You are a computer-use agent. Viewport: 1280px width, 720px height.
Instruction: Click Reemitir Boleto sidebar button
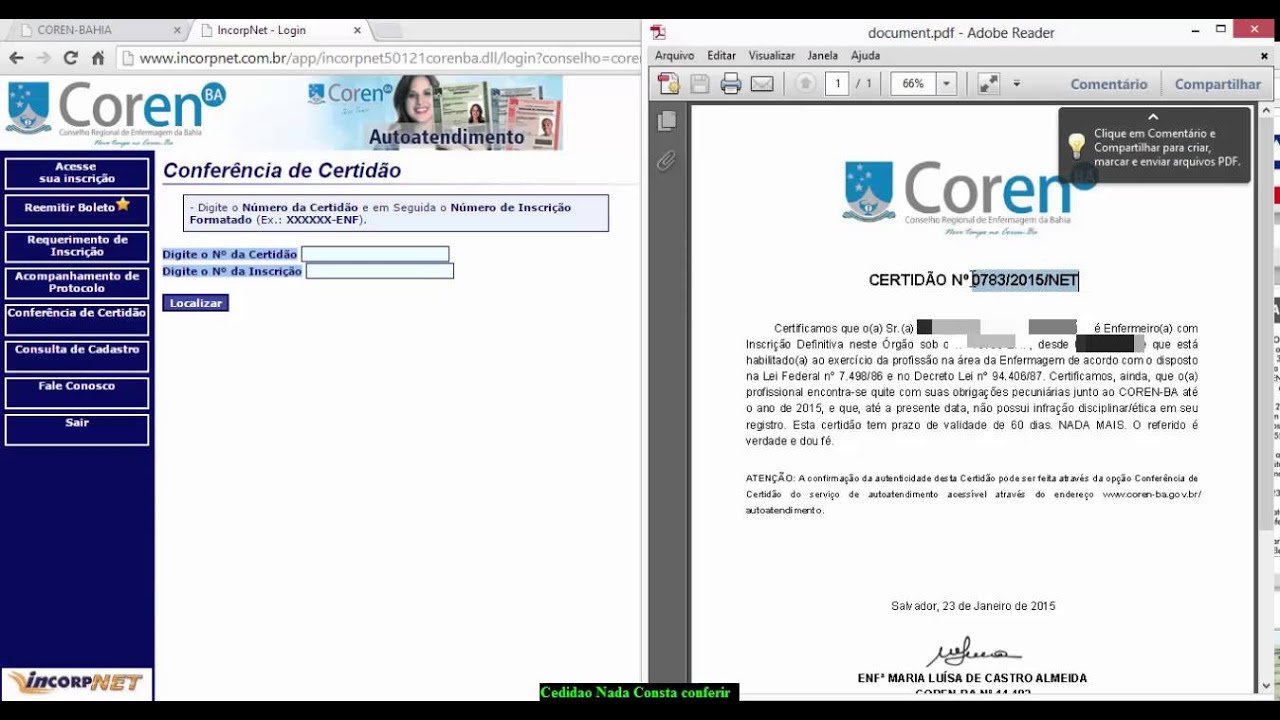pyautogui.click(x=77, y=209)
